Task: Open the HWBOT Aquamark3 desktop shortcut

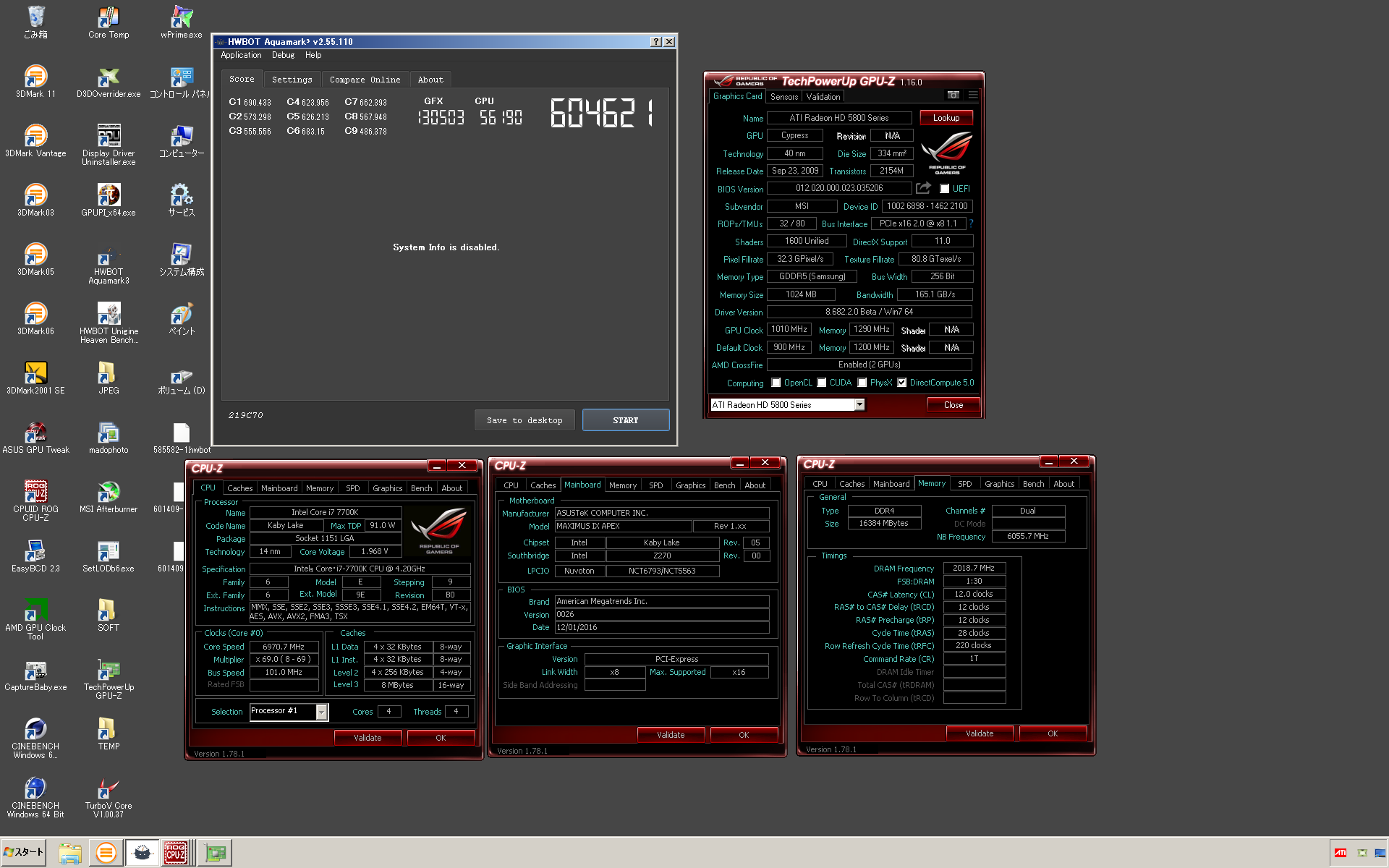Action: pos(109,264)
